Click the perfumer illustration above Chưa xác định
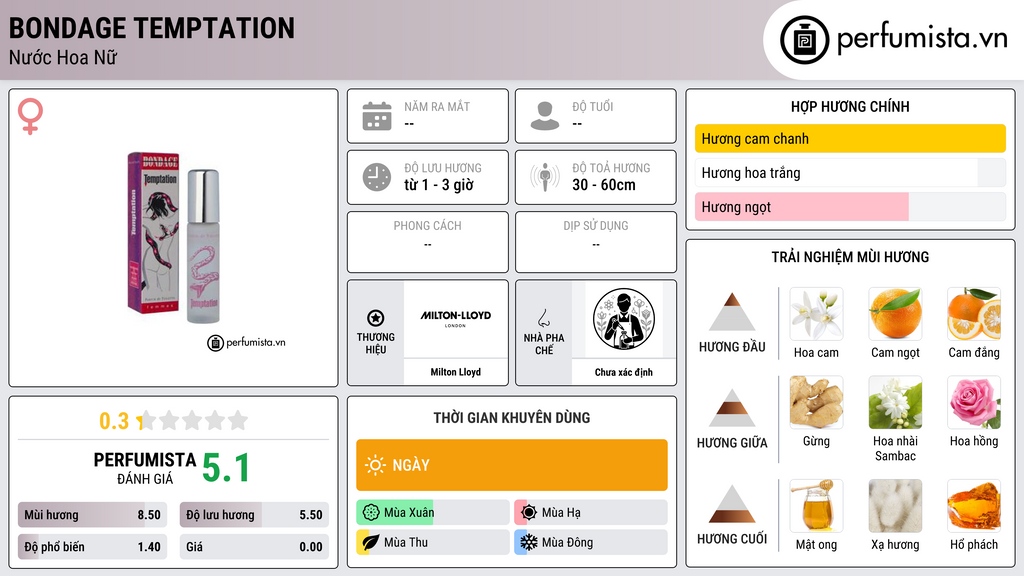The image size is (1024, 576). tap(624, 319)
